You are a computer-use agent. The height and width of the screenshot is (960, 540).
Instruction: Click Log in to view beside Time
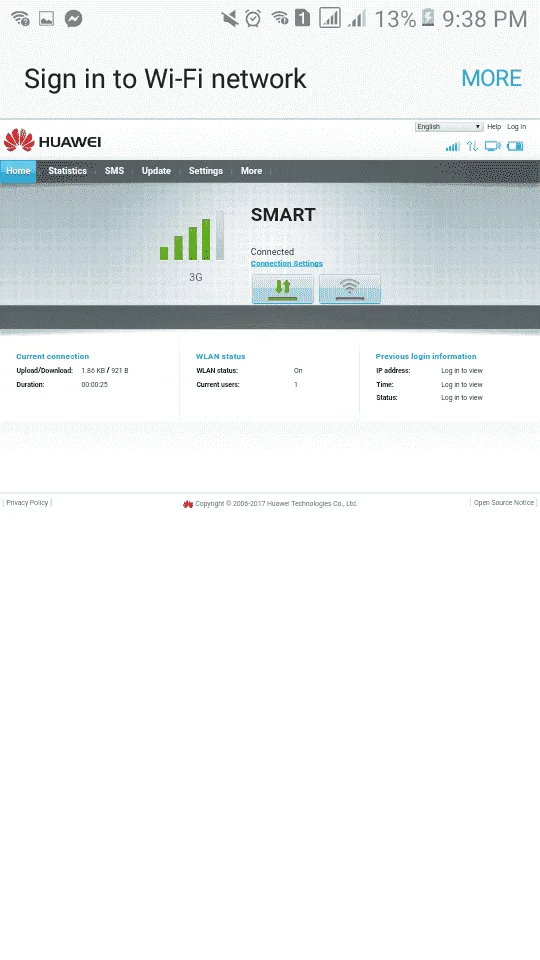tap(462, 385)
